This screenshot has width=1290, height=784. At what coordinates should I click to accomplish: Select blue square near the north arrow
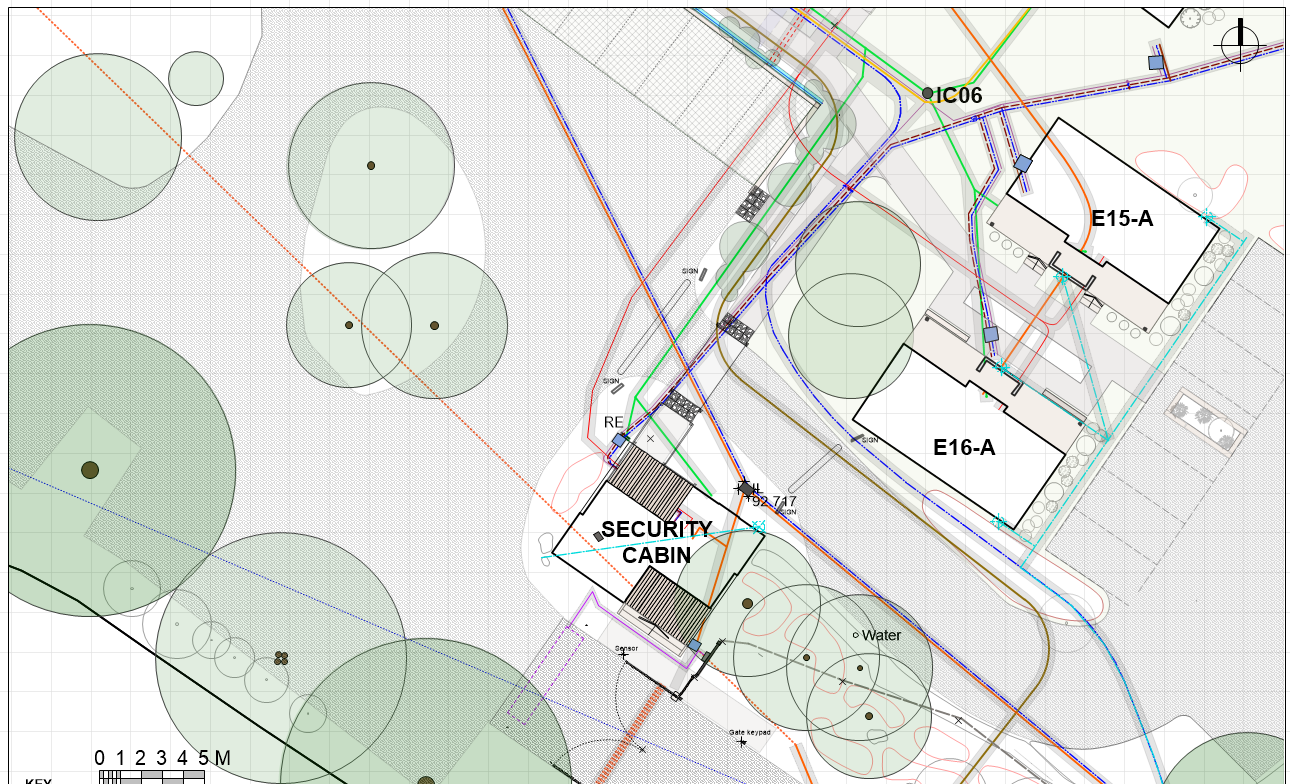[x=1156, y=62]
